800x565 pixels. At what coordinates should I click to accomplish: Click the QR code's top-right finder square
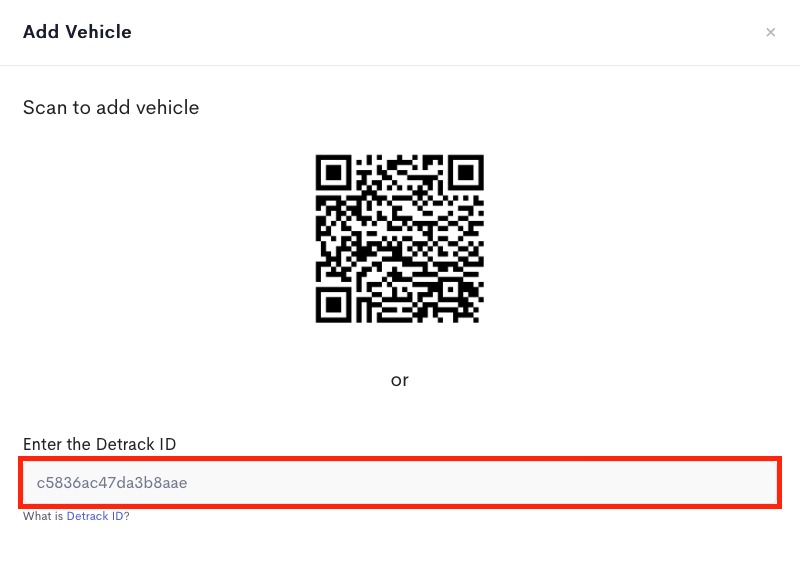coord(466,173)
